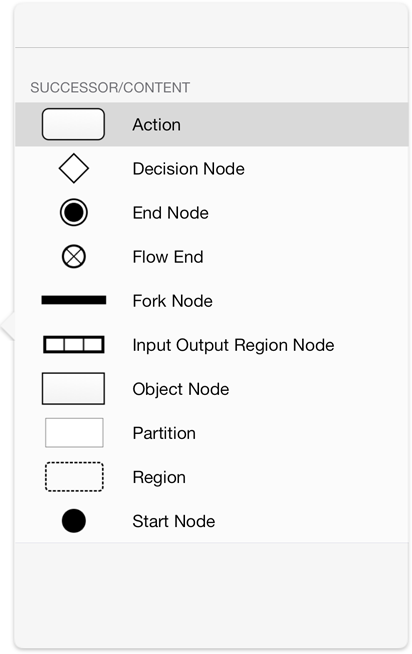The image size is (412, 654).
Task: Pick the Decision Node diamond icon
Action: [74, 169]
